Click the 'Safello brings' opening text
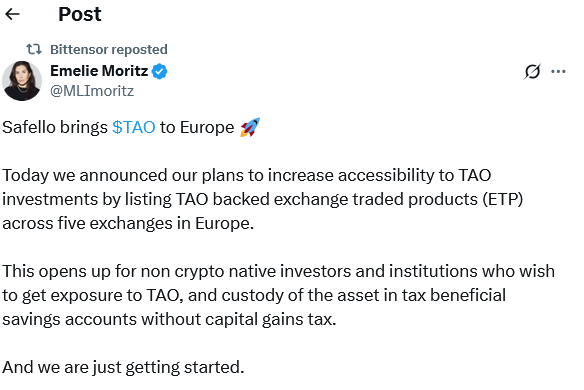This screenshot has width=584, height=390. pyautogui.click(x=55, y=127)
